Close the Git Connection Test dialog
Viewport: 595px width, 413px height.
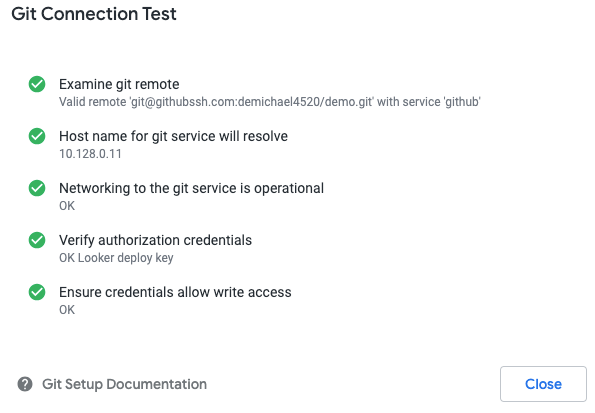[543, 384]
